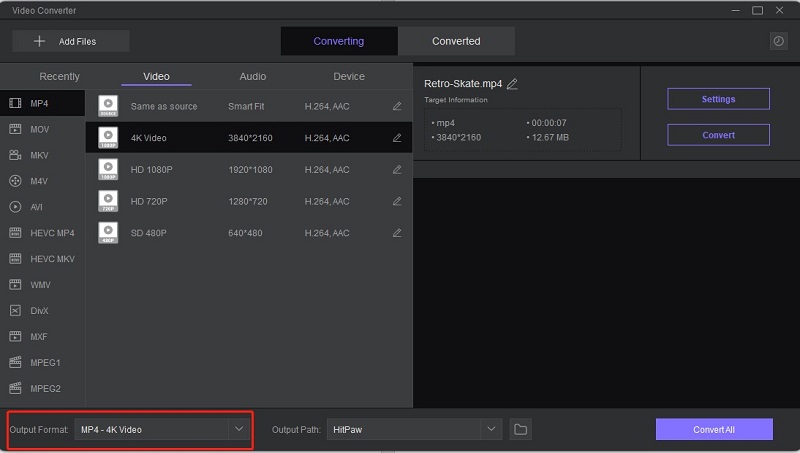Open the Converted tab
The width and height of the screenshot is (800, 453).
(456, 41)
